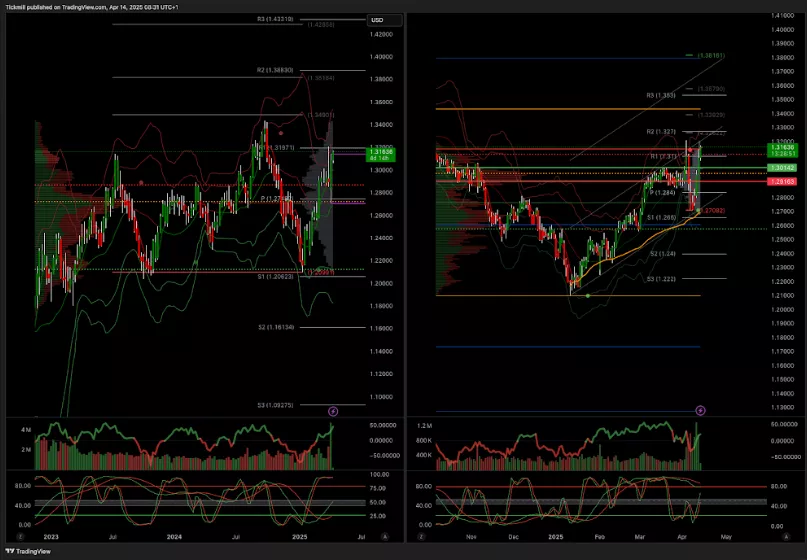Toggle auto-scale 'A' on left chart
This screenshot has width=807, height=560.
click(386, 536)
